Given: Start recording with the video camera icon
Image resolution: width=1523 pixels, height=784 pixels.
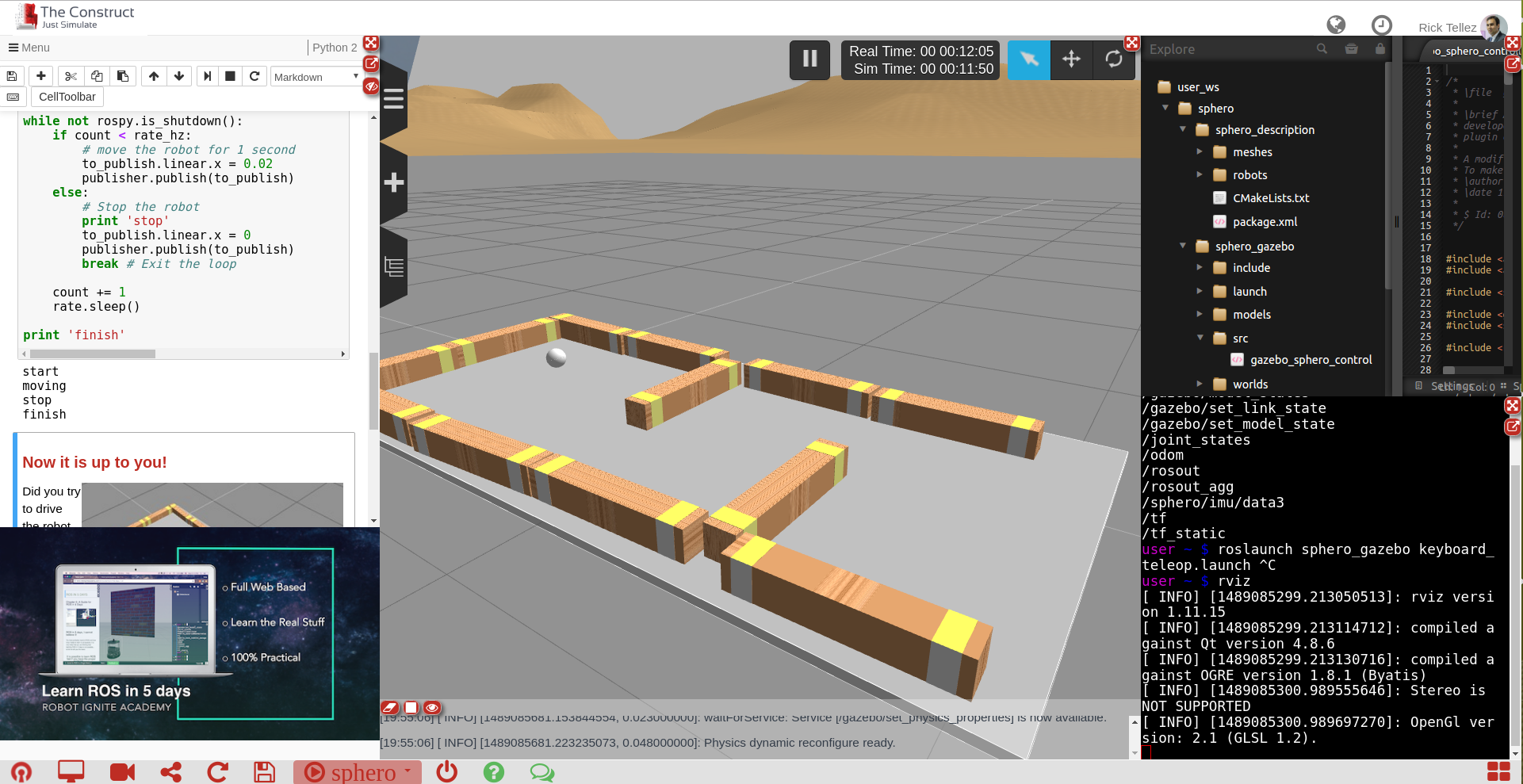Looking at the screenshot, I should click(122, 772).
